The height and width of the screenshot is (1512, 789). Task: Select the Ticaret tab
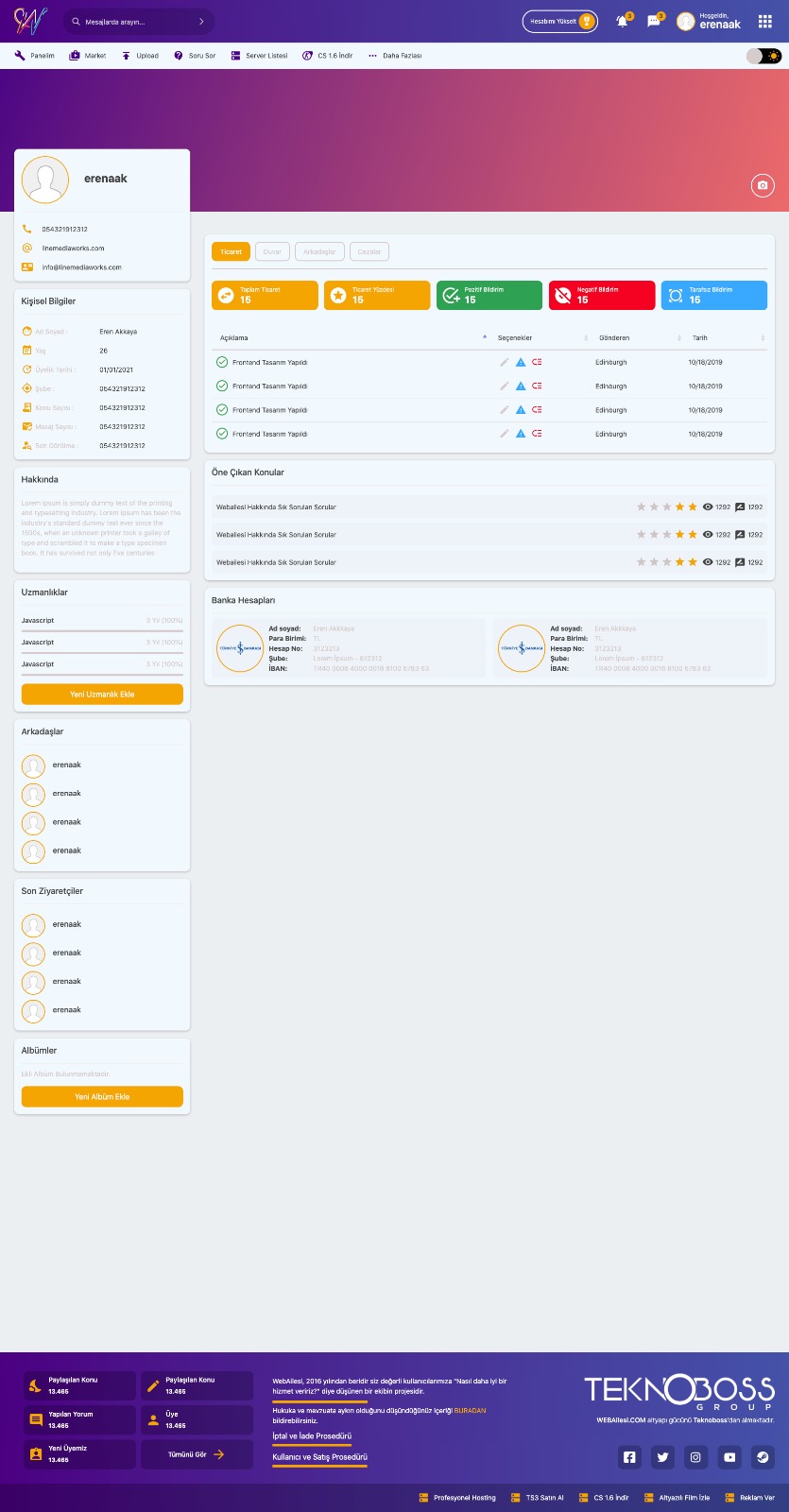click(231, 251)
